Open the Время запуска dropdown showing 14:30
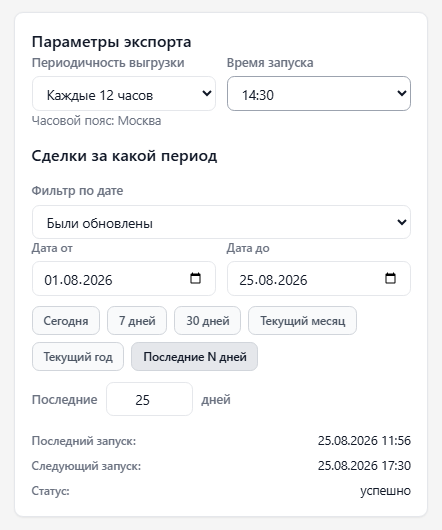Screen dimensions: 442x530 [319, 94]
